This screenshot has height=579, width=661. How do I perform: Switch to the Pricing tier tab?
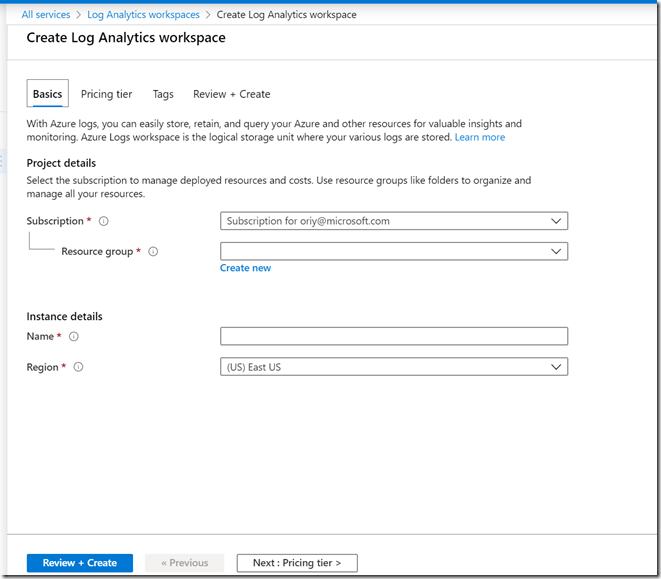tap(106, 94)
